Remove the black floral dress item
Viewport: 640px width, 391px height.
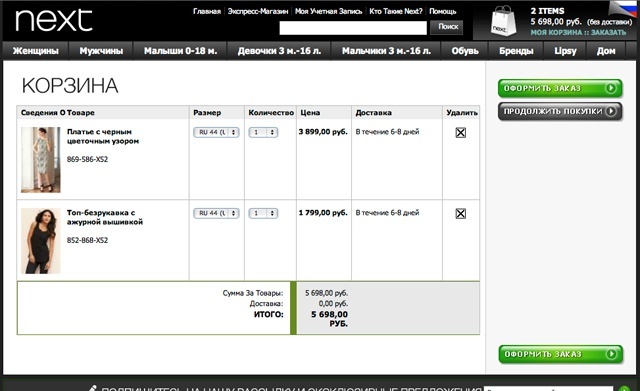(460, 133)
